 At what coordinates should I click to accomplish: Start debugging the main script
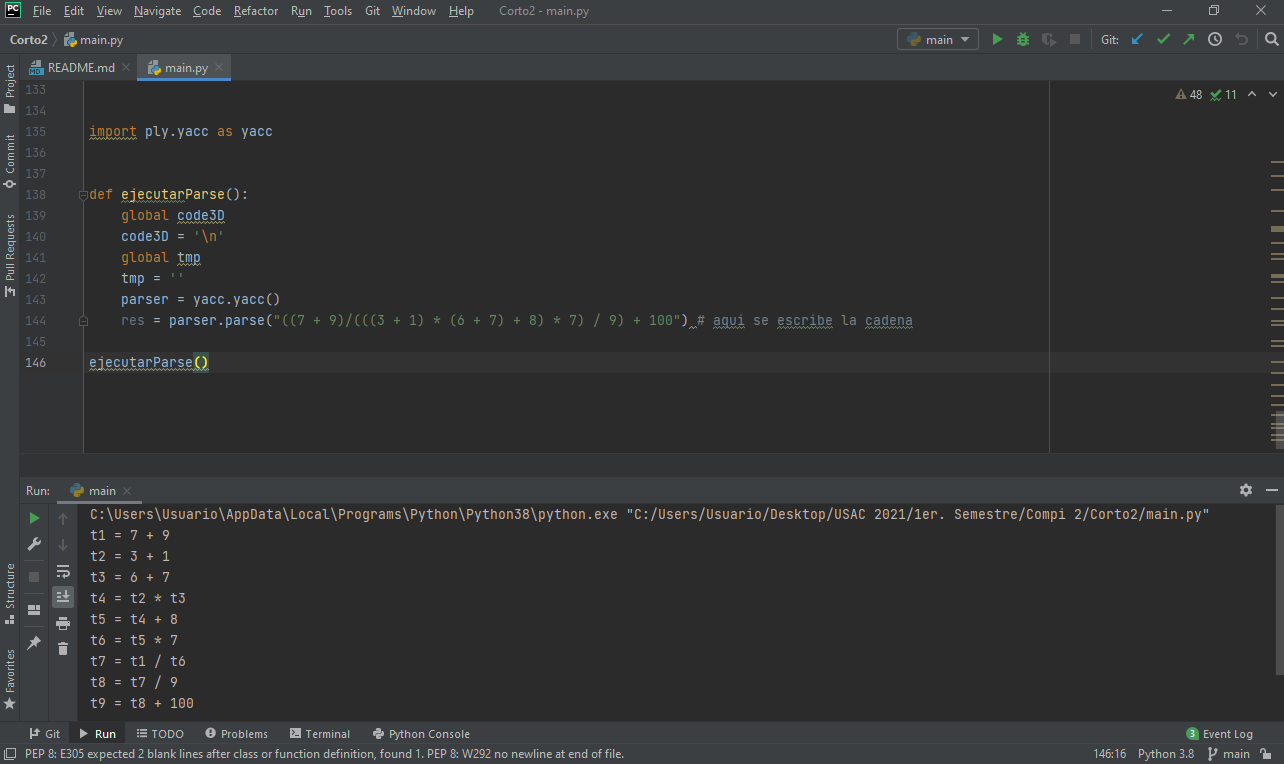click(x=1022, y=38)
